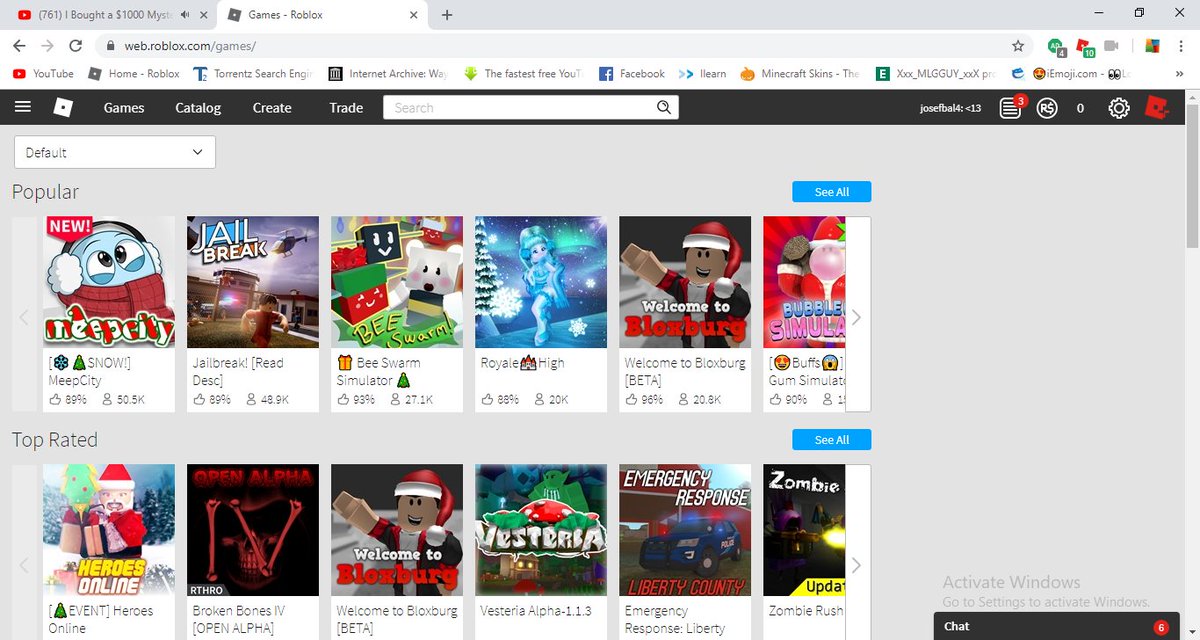Open the josefbal4 username link
1200x640 pixels.
coord(950,108)
